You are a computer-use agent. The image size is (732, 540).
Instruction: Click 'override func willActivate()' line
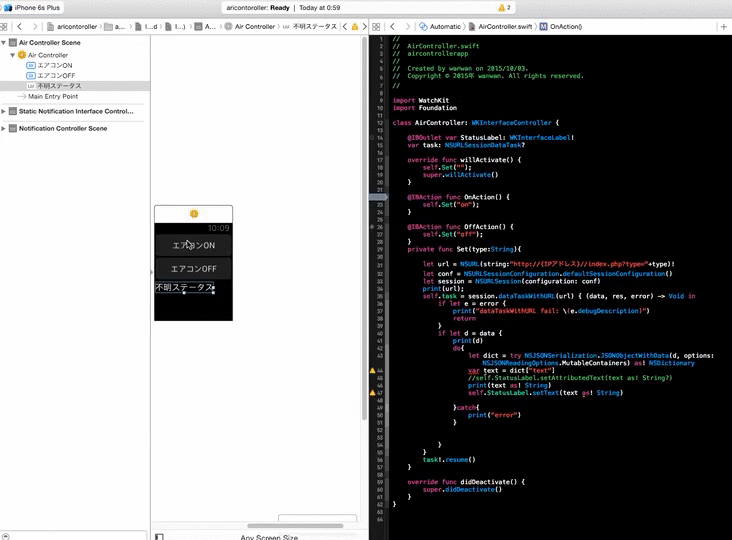(x=464, y=160)
